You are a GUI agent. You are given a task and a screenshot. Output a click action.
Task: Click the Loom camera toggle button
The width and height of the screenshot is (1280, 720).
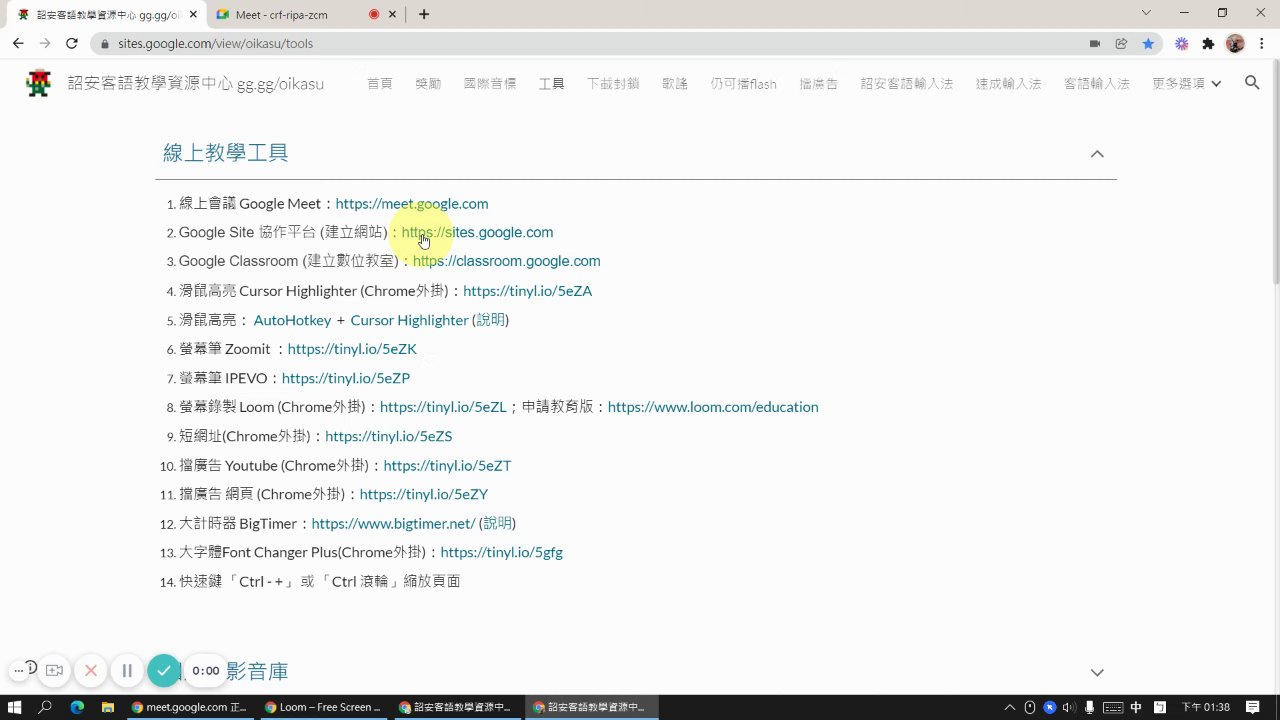tap(54, 670)
